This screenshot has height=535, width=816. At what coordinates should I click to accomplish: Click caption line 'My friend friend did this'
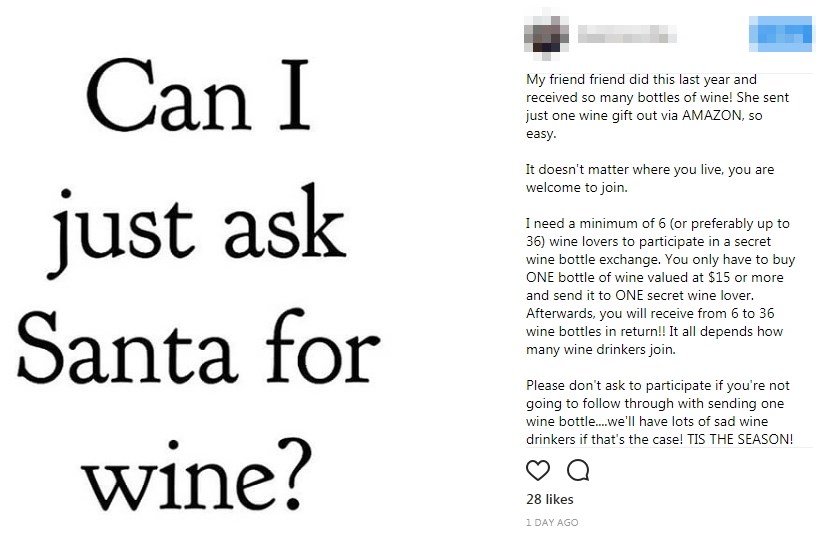pos(641,79)
